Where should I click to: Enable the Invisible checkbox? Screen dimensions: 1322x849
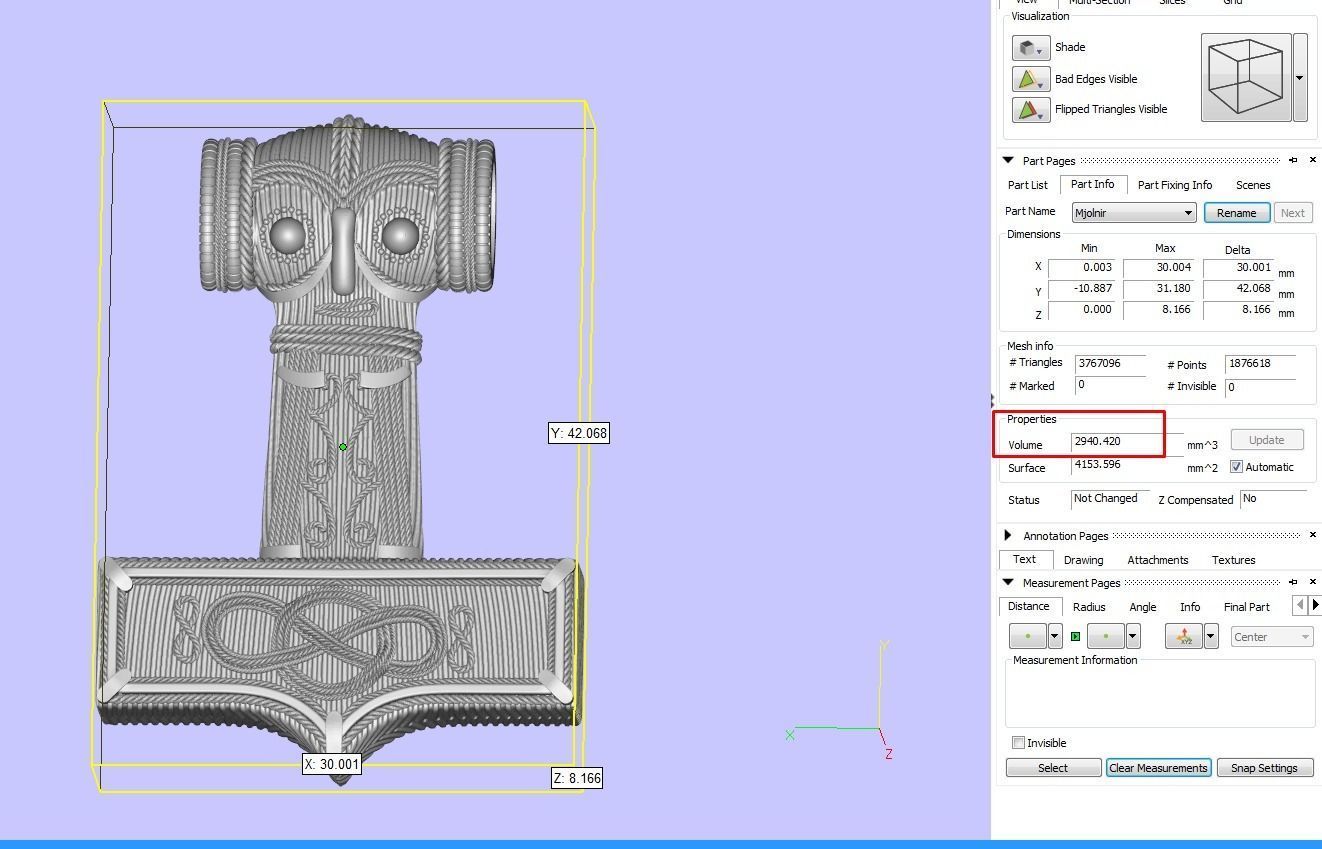click(x=1018, y=743)
